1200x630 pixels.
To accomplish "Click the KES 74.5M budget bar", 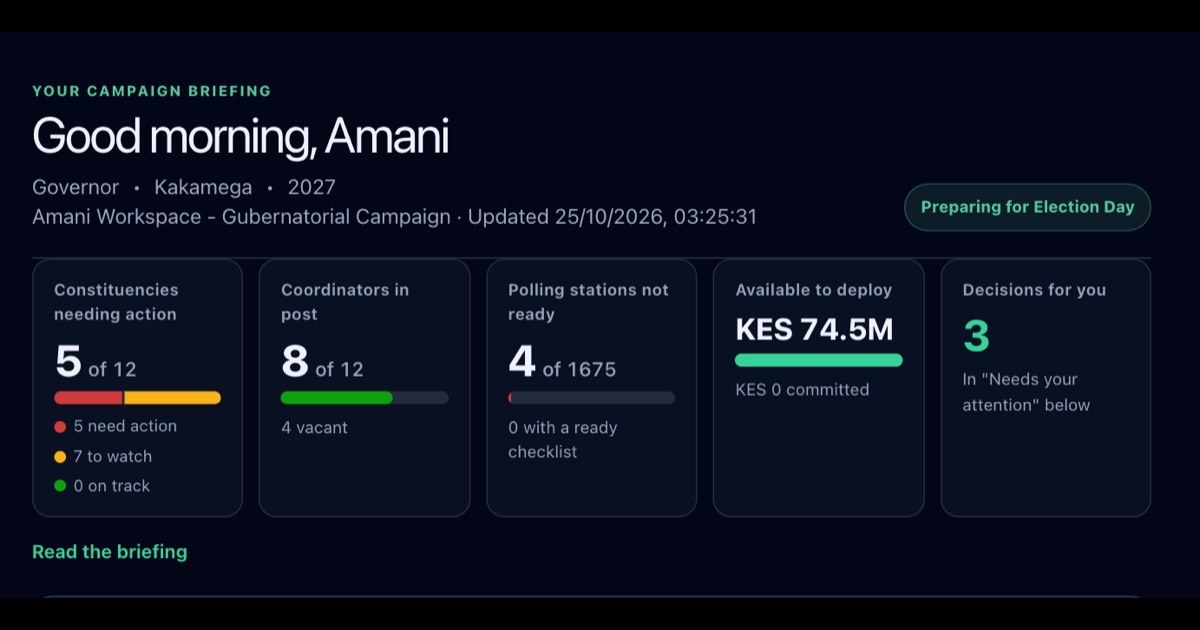I will point(818,360).
